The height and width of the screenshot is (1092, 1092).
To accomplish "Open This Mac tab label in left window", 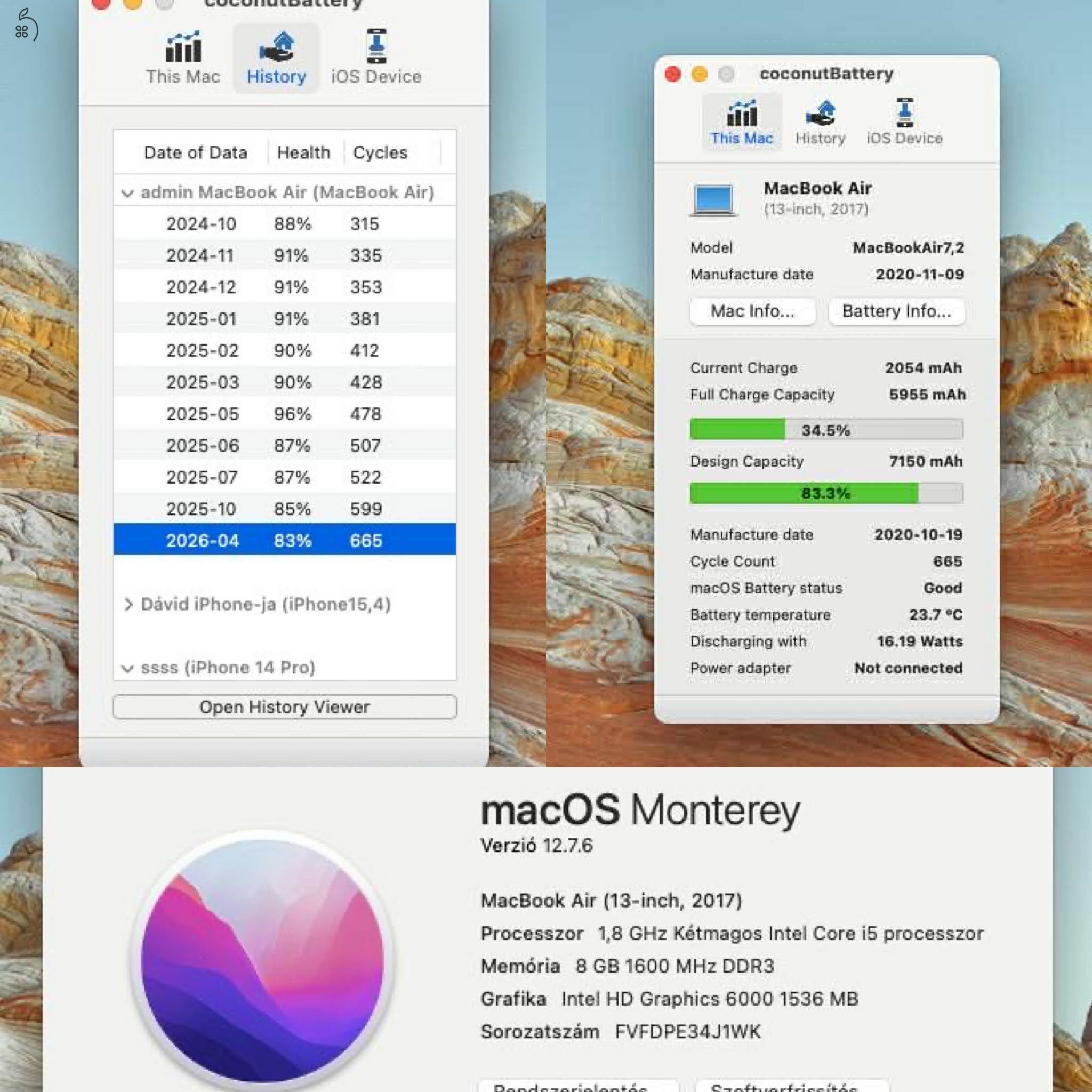I will pyautogui.click(x=183, y=76).
